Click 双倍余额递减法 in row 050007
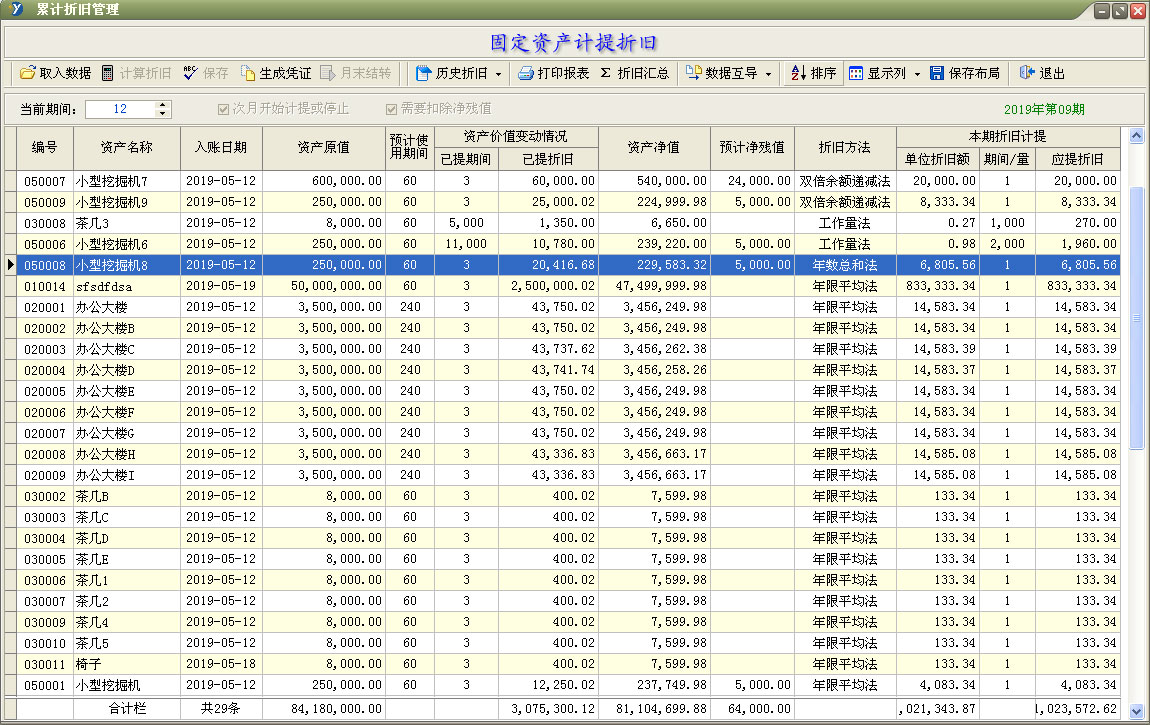The width and height of the screenshot is (1150, 725). pos(845,181)
